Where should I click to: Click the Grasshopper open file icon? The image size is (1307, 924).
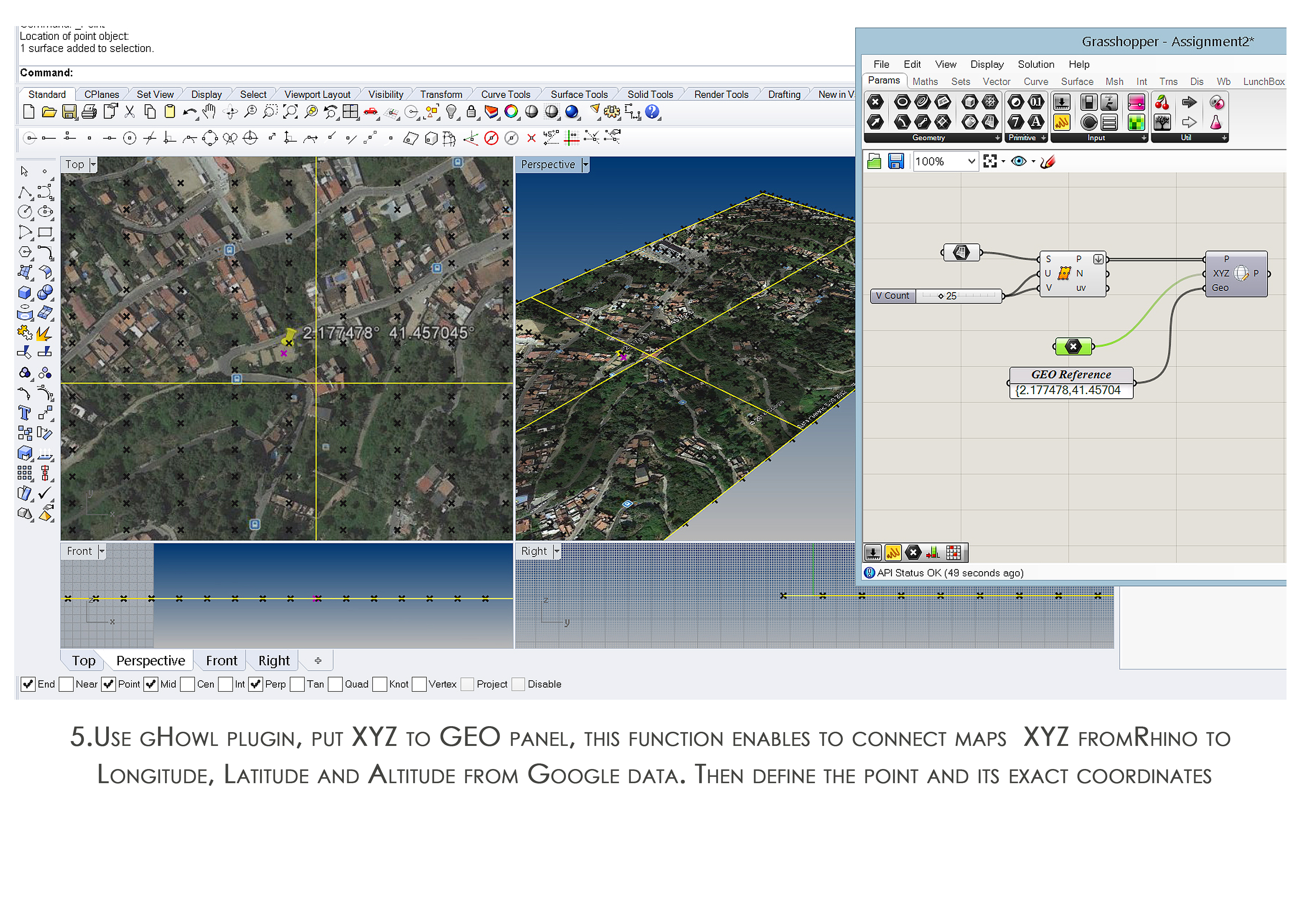[874, 162]
